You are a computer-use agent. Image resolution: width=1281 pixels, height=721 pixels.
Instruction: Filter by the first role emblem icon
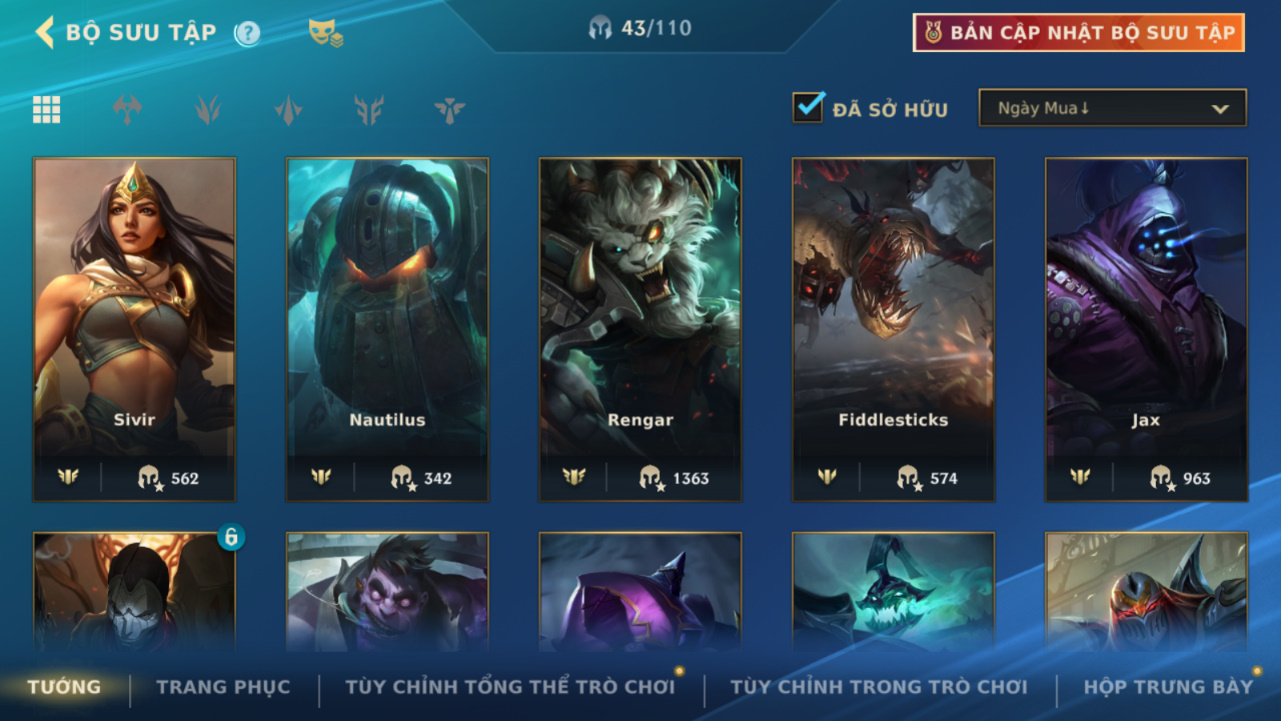(127, 110)
